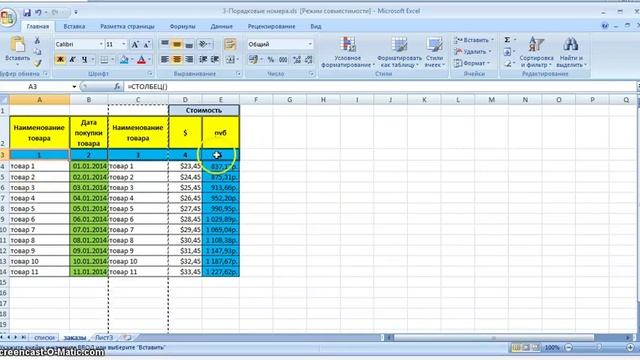
Task: Apply percent style format
Action: point(270,60)
